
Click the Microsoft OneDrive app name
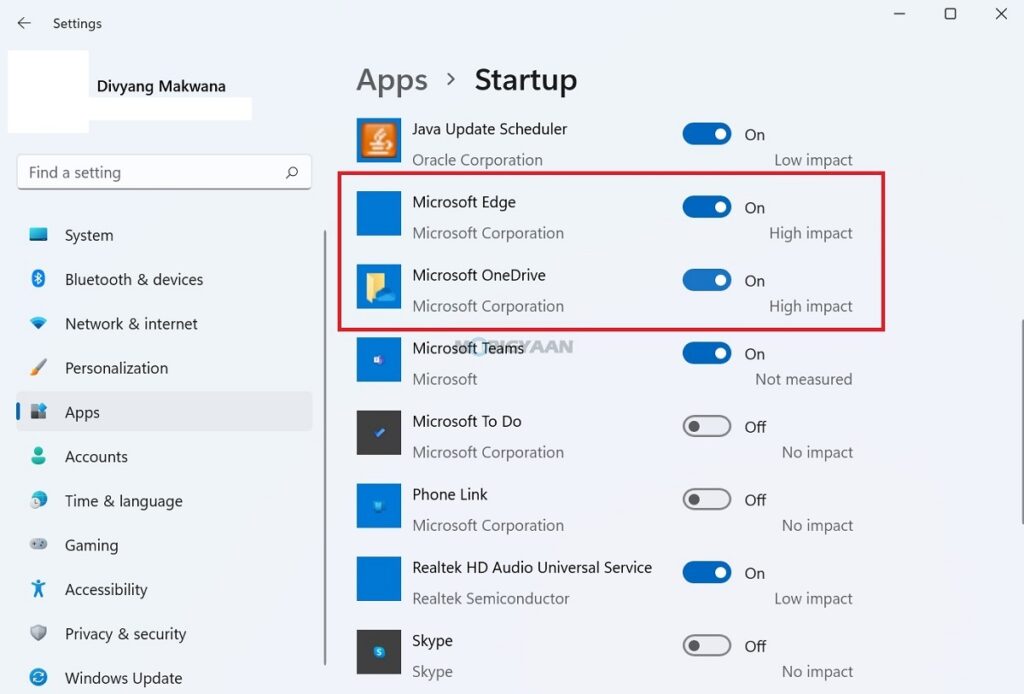(x=479, y=275)
